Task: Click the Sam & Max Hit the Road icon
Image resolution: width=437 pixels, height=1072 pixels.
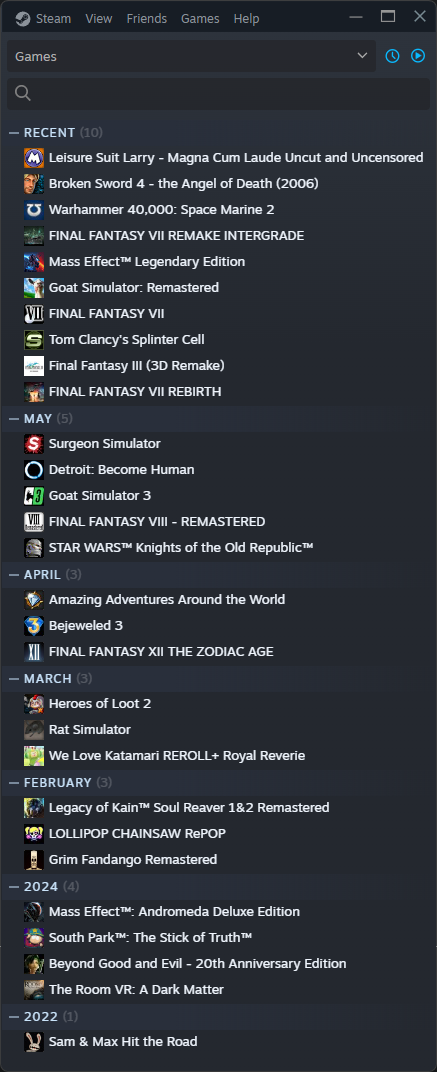Action: tap(34, 1041)
